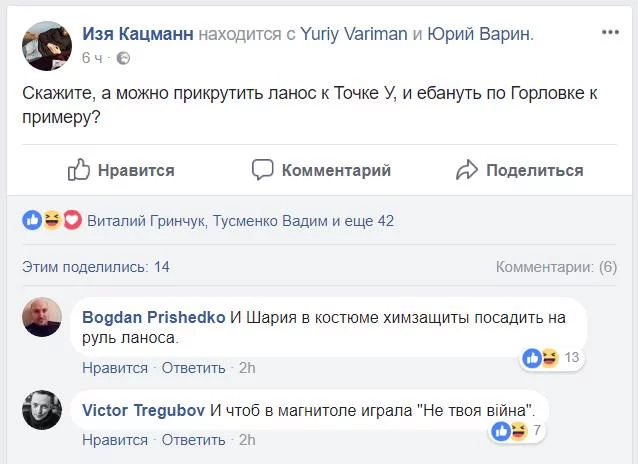
Task: Click the reaction emojis under the post
Action: click(51, 221)
